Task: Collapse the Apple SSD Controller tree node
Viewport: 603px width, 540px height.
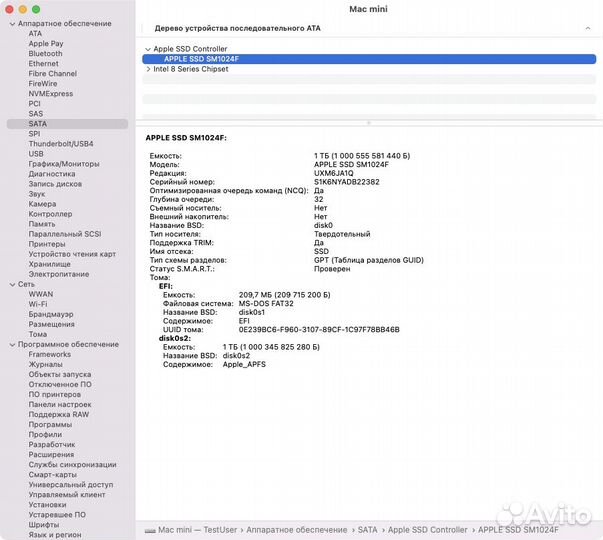Action: [x=148, y=49]
